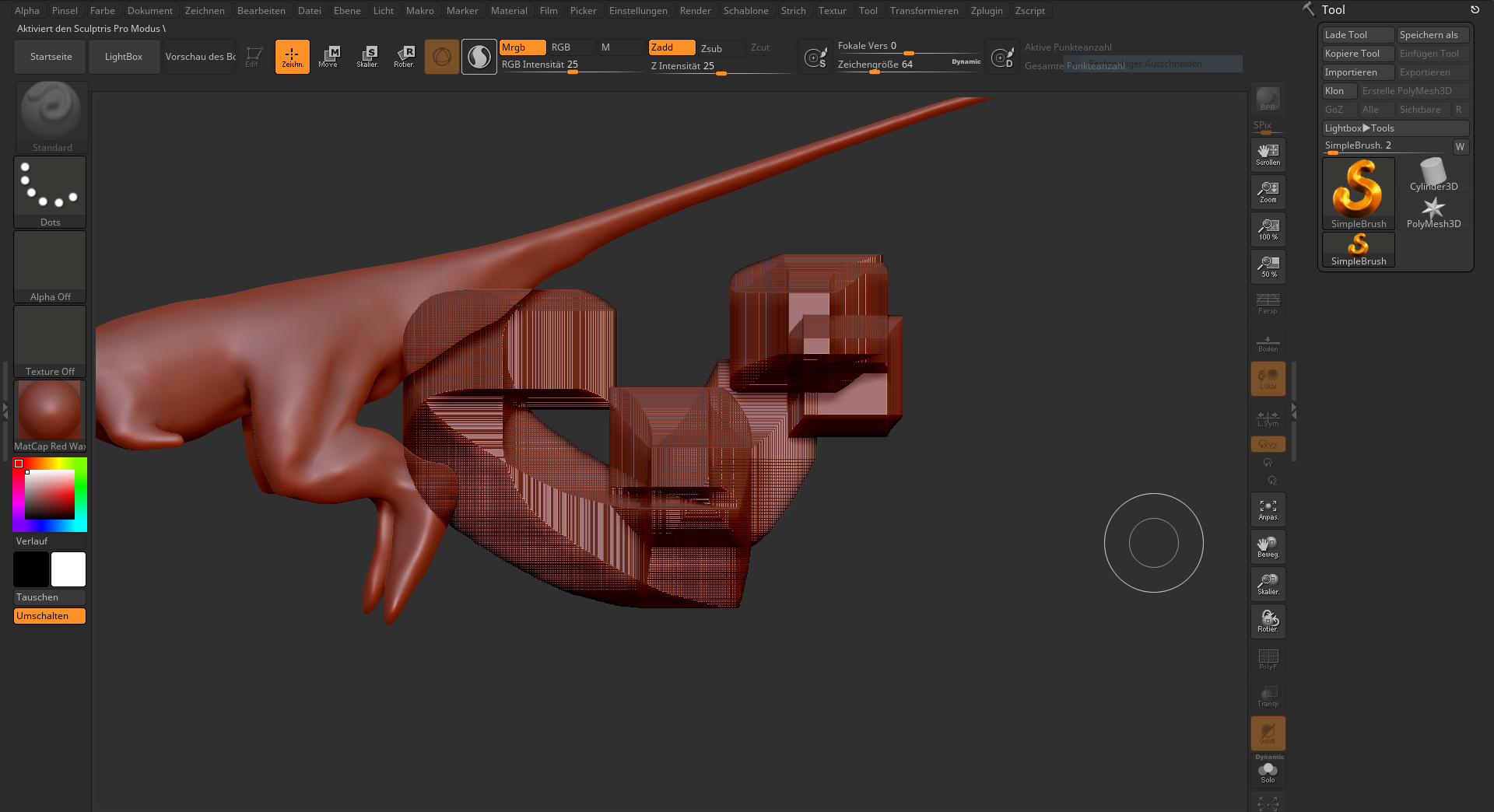The height and width of the screenshot is (812, 1494).
Task: Open the Zplugin menu
Action: pyautogui.click(x=987, y=10)
